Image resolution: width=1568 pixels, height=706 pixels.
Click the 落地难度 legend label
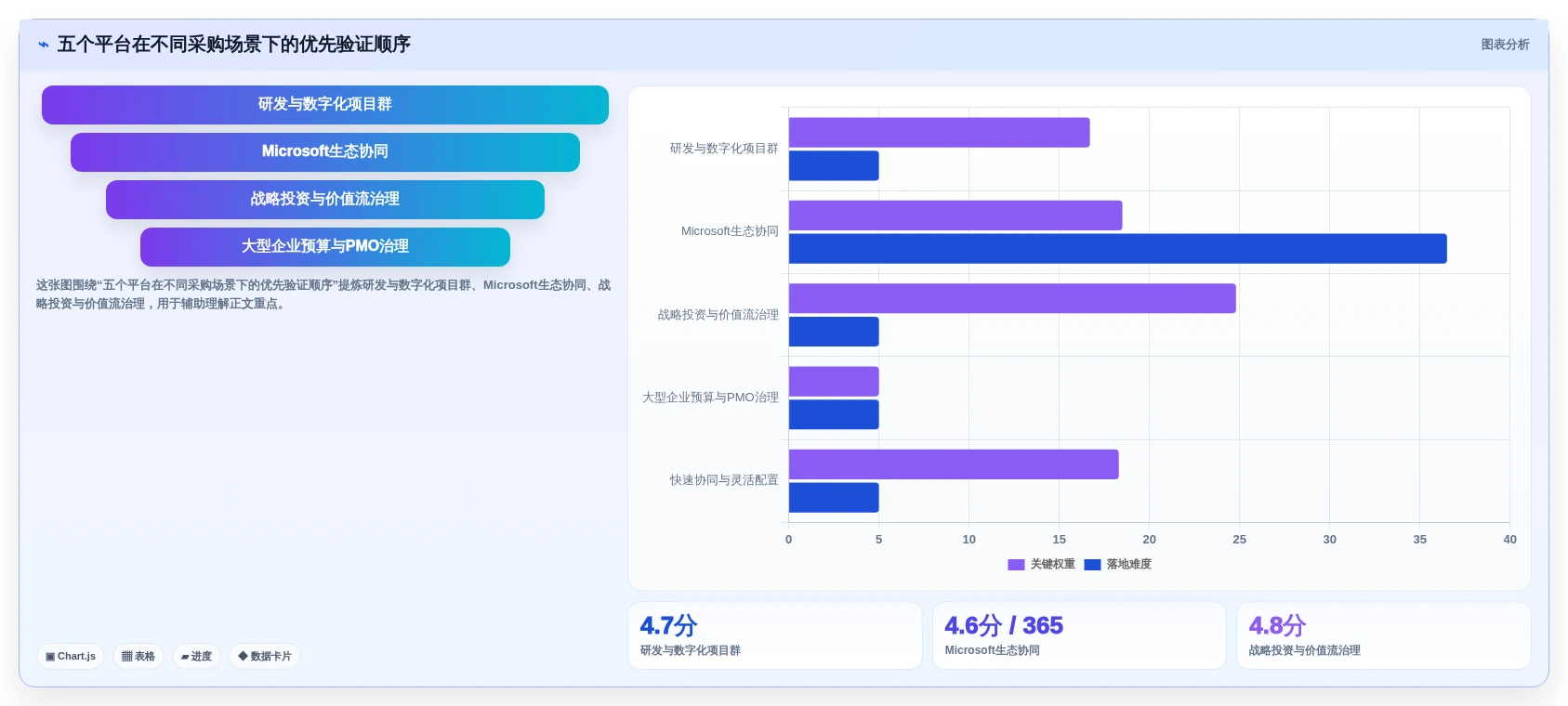coord(1128,565)
